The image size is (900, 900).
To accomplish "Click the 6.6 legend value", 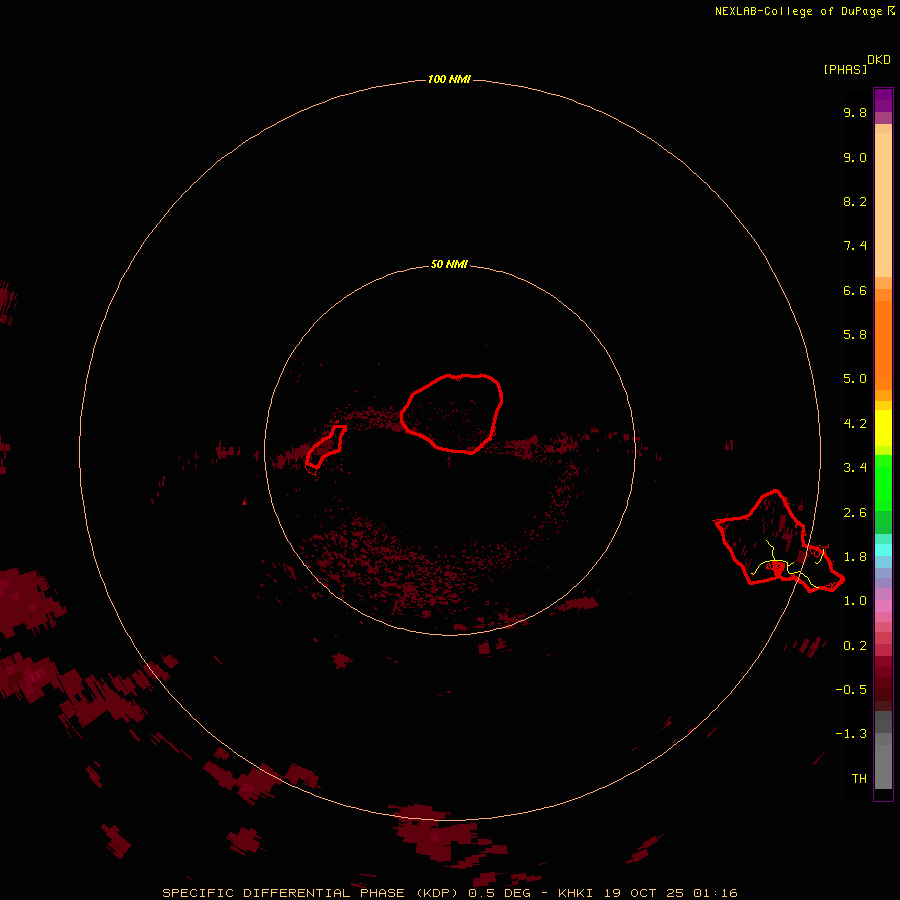I will [855, 290].
